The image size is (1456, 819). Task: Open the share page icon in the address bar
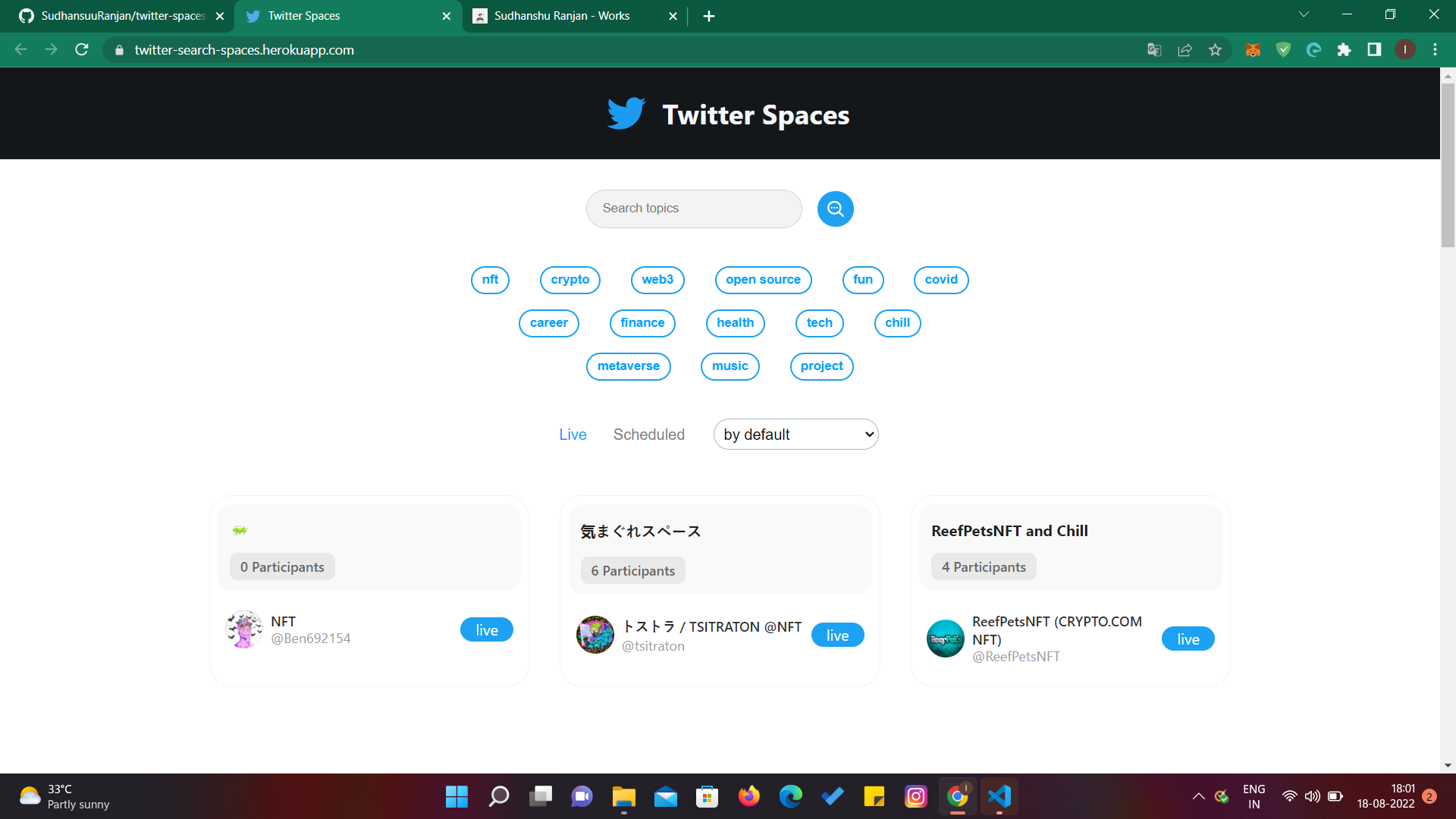click(x=1185, y=50)
